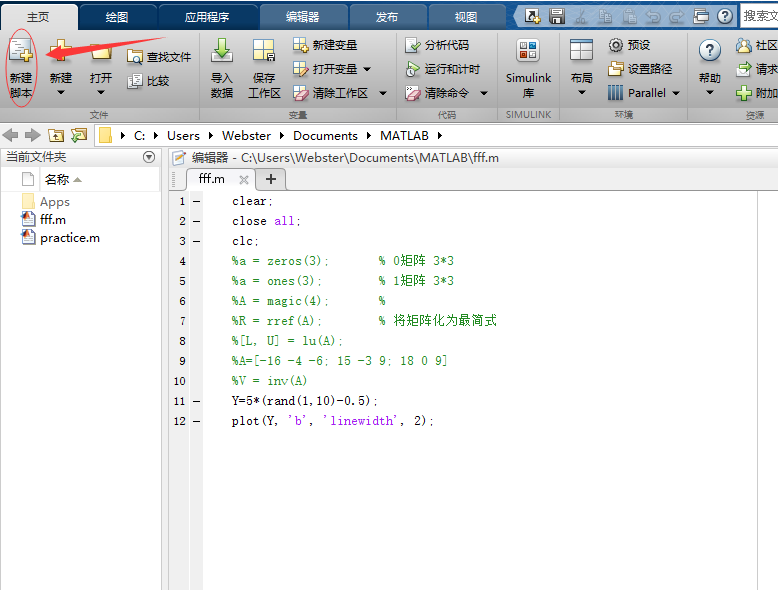Click Run and Time (运行和计时)
Image resolution: width=778 pixels, height=590 pixels.
pos(442,69)
